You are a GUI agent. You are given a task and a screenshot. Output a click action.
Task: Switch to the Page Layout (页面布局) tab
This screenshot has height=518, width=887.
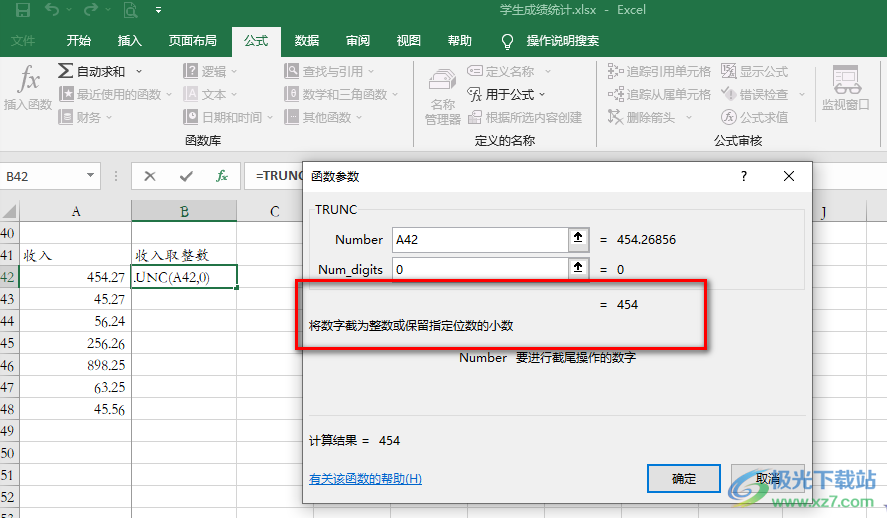click(192, 41)
